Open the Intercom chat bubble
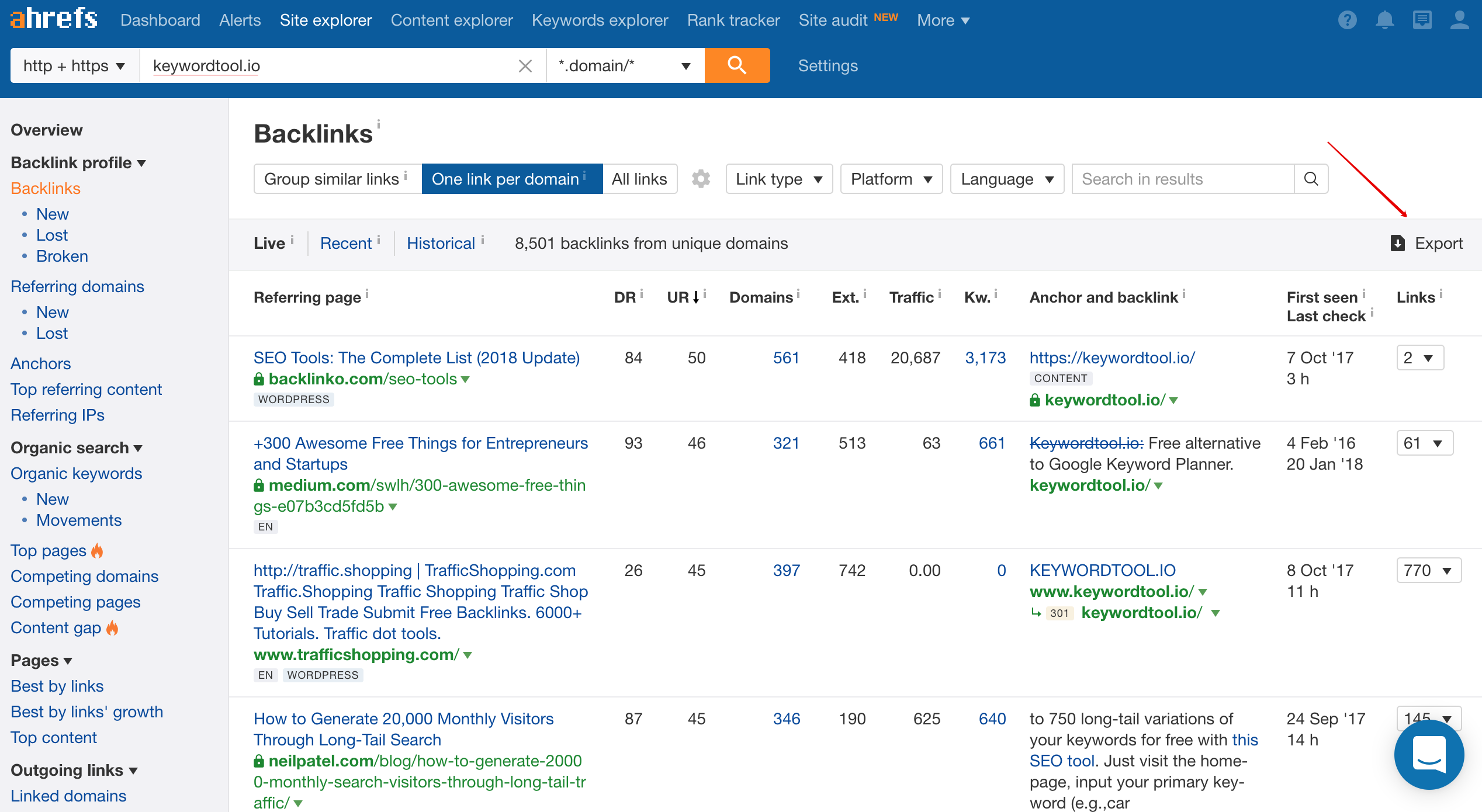Image resolution: width=1482 pixels, height=812 pixels. click(1429, 754)
